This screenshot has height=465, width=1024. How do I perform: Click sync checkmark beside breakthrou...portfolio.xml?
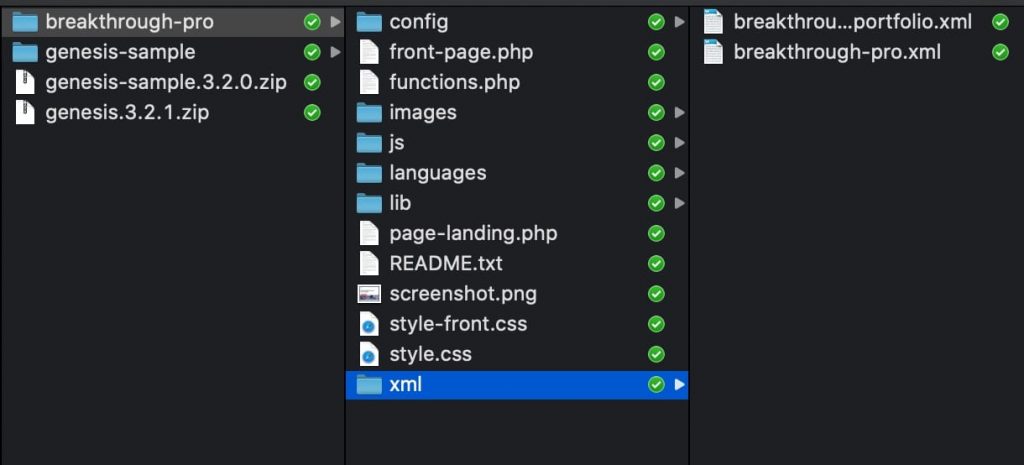(1000, 22)
